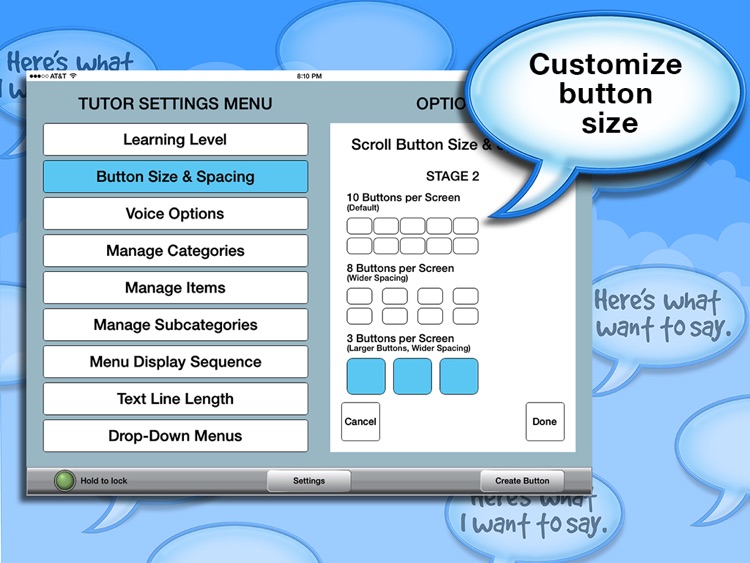750x563 pixels.
Task: Click the 'Hold to lock' text
Action: point(104,481)
